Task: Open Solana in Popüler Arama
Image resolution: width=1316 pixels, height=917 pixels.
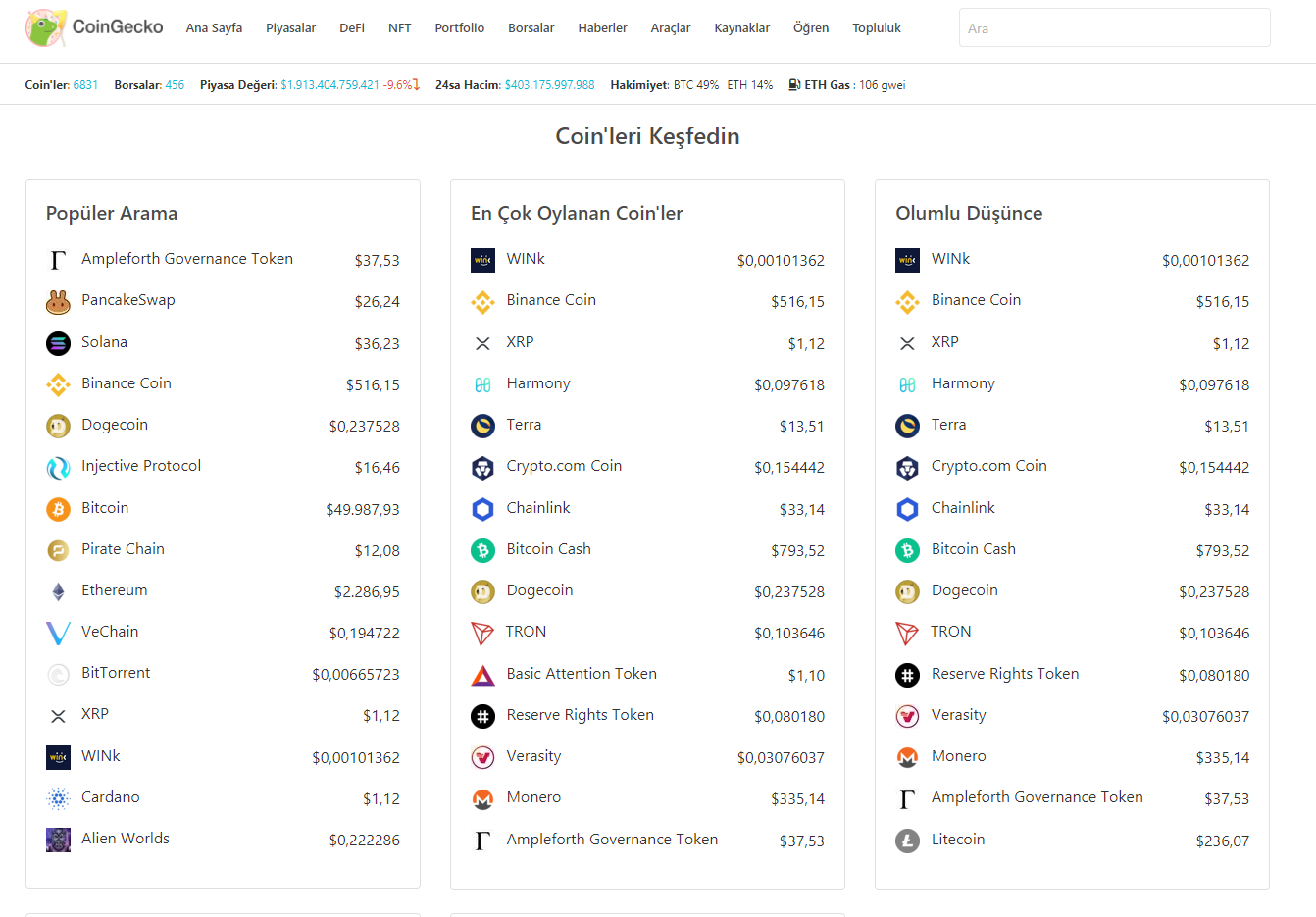Action: (x=104, y=342)
